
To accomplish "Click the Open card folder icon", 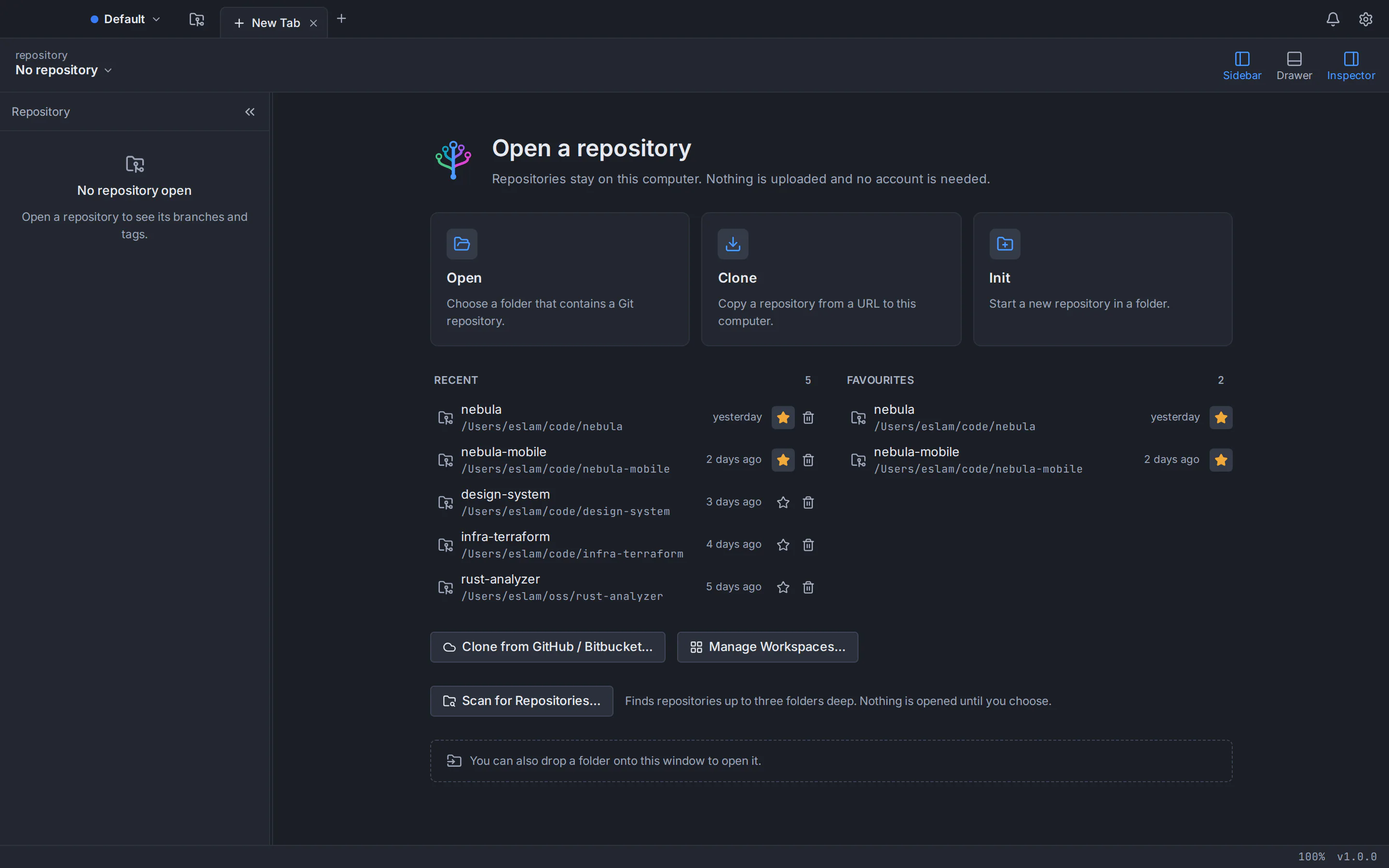I will click(462, 244).
